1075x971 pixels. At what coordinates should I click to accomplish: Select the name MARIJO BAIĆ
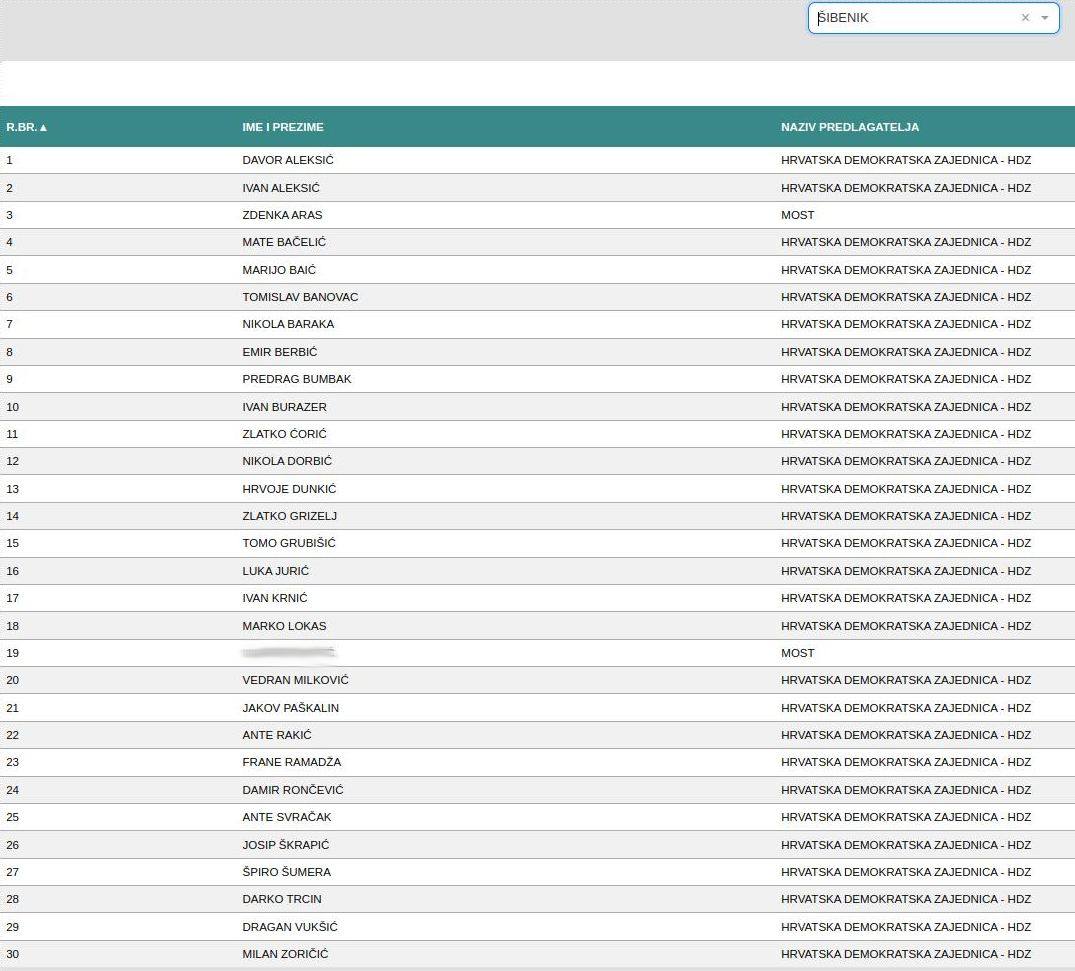point(278,270)
